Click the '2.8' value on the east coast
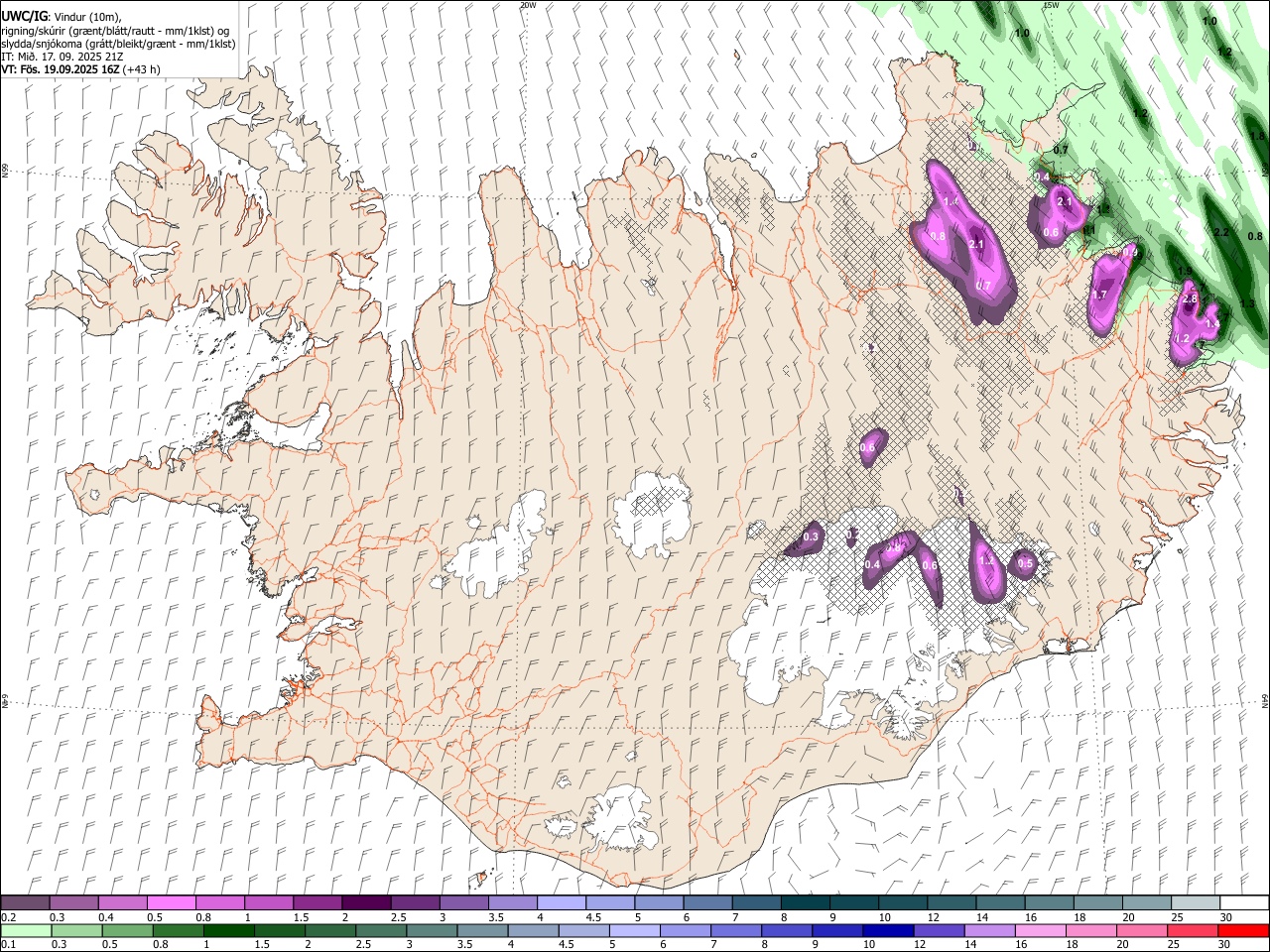The width and height of the screenshot is (1270, 952). point(1191,298)
